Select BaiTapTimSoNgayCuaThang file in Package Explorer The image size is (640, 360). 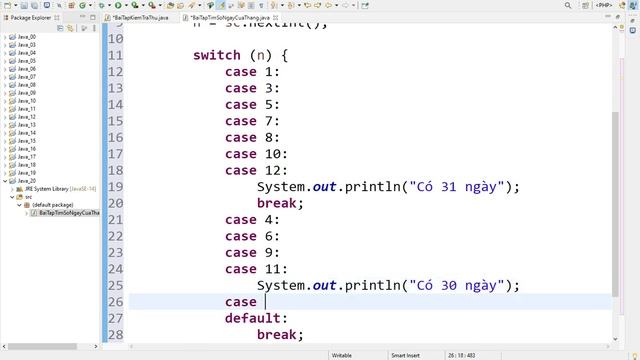(x=69, y=213)
